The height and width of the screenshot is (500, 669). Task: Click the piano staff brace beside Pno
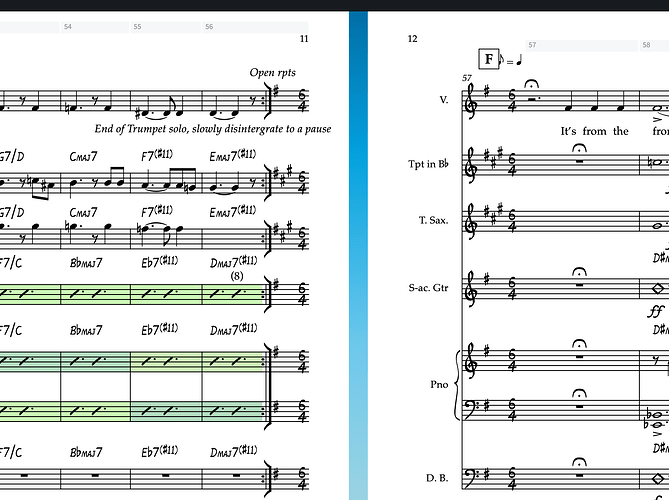point(457,385)
